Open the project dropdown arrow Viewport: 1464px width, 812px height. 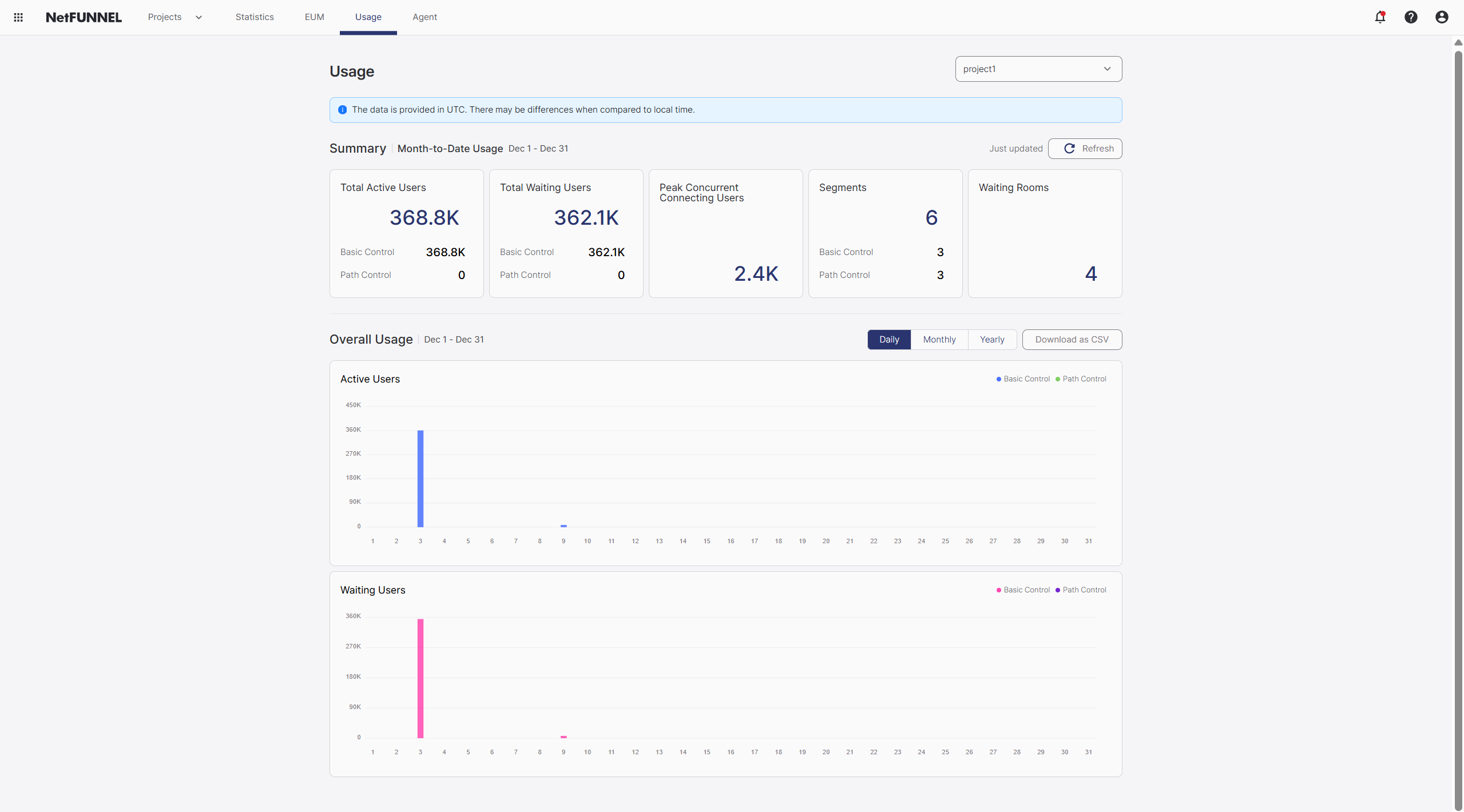click(x=1108, y=69)
